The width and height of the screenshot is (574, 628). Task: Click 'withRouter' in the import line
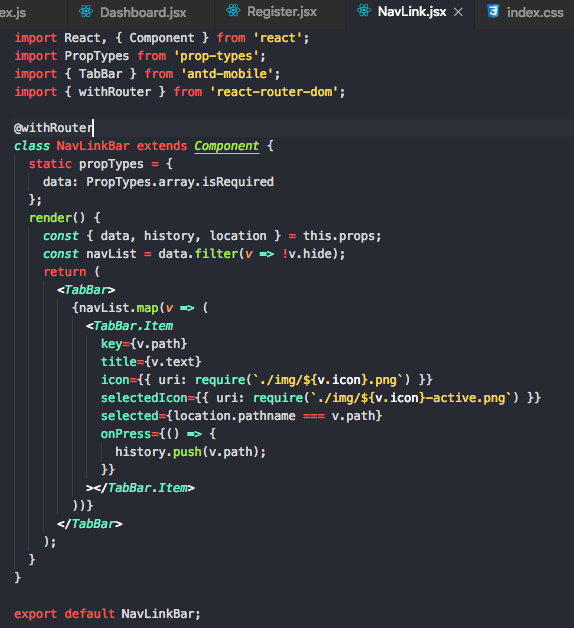(115, 92)
